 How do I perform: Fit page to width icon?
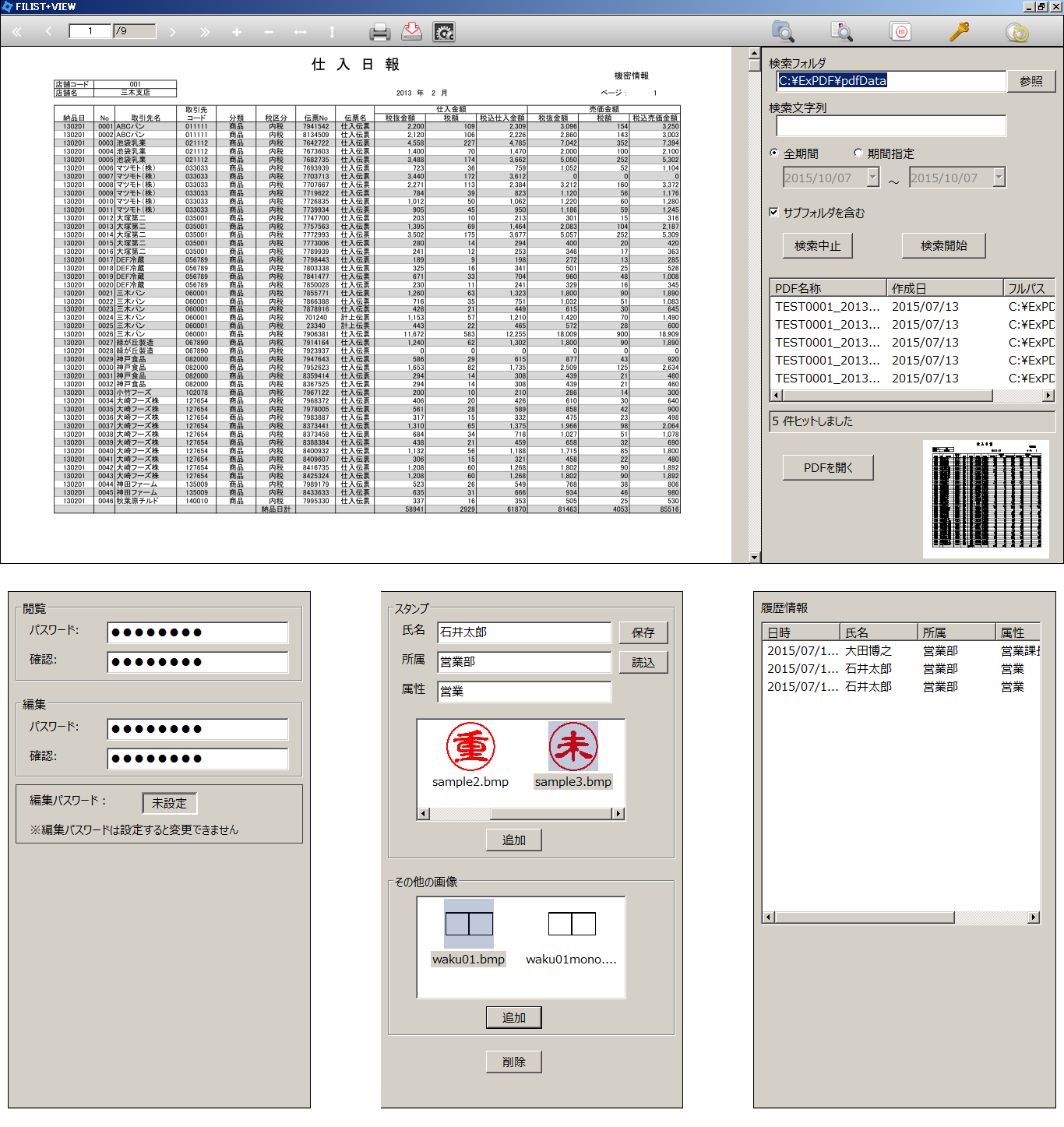pos(301,32)
